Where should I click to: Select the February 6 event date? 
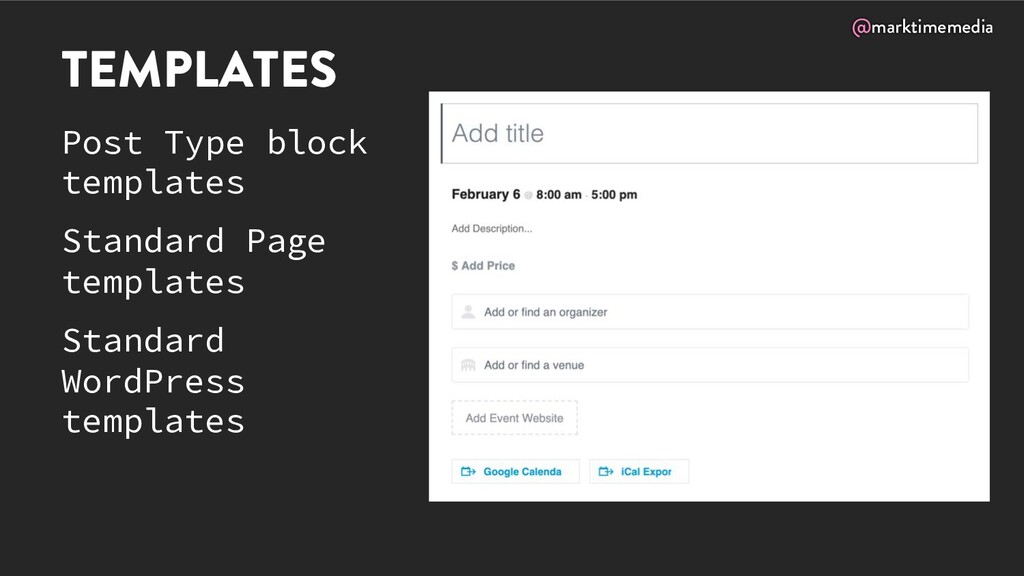(486, 194)
